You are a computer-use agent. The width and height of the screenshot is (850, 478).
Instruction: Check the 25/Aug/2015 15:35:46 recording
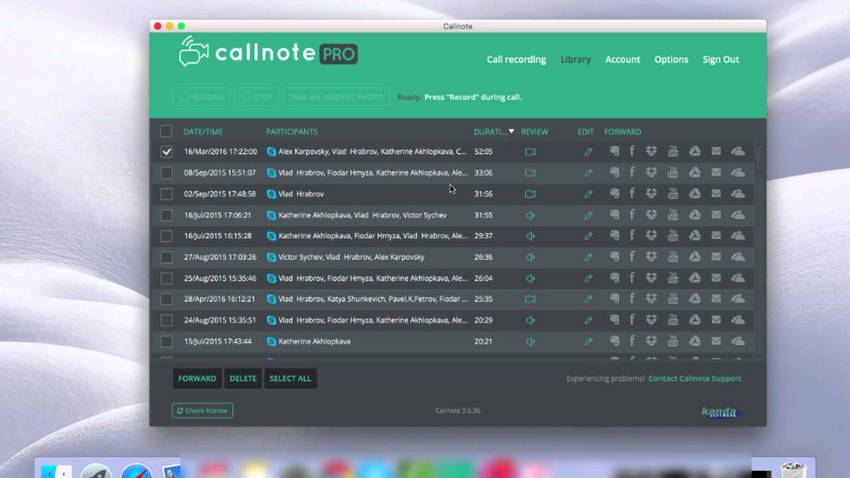[x=166, y=279]
